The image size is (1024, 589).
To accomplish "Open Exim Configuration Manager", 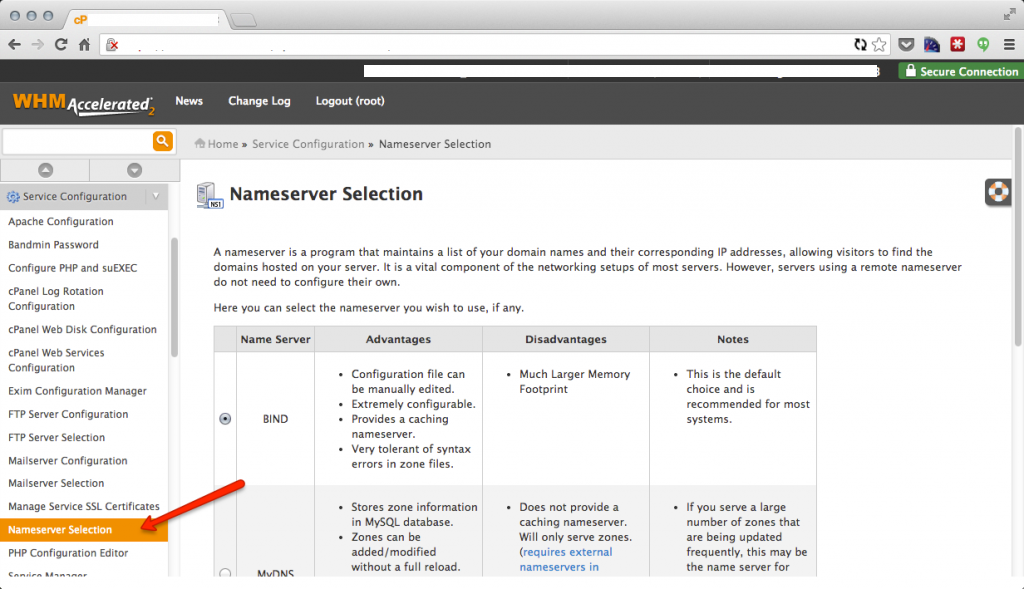I will click(x=77, y=390).
